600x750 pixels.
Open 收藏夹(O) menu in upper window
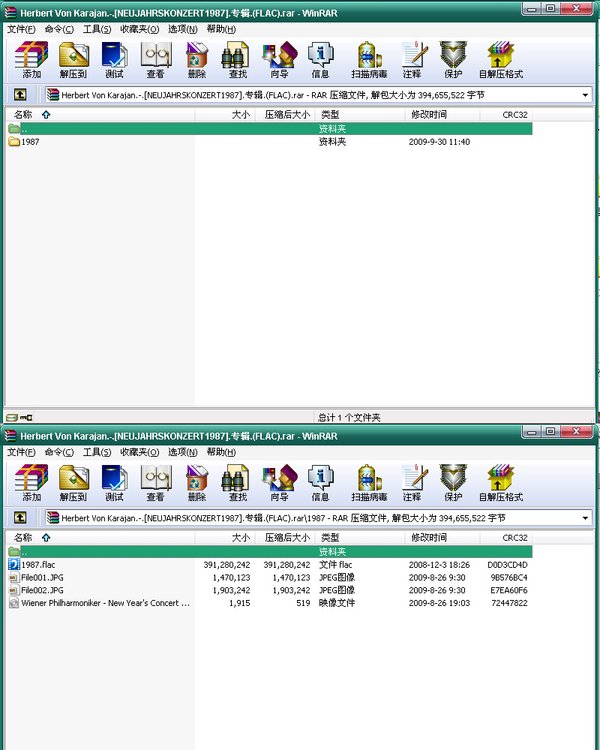pyautogui.click(x=139, y=29)
